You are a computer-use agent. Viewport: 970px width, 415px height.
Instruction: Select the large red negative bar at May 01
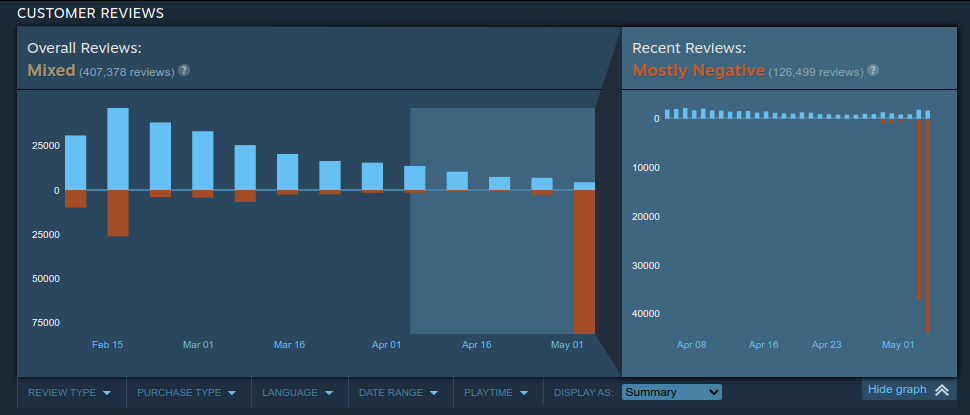point(584,262)
